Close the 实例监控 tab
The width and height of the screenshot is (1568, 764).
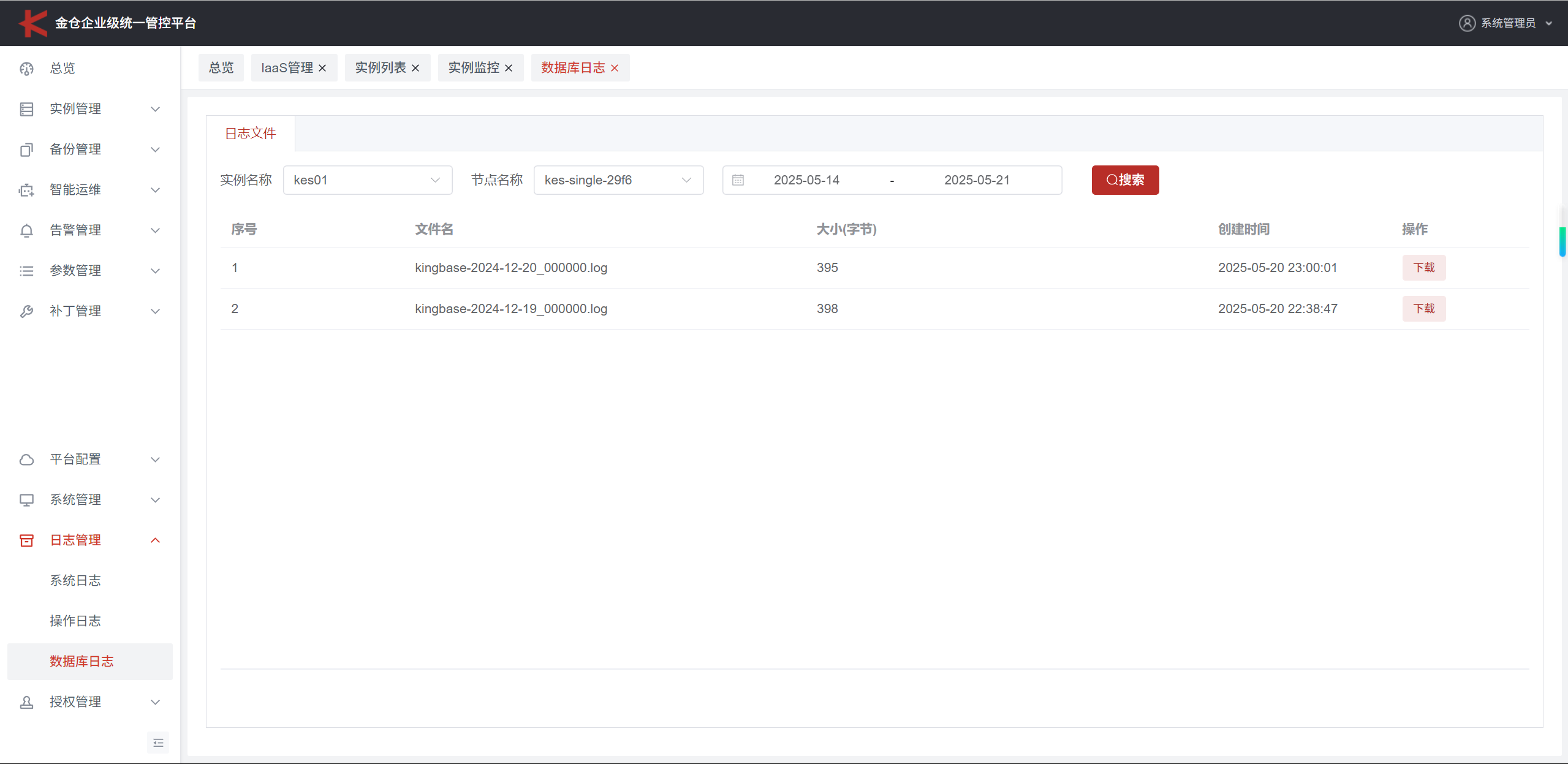click(509, 68)
